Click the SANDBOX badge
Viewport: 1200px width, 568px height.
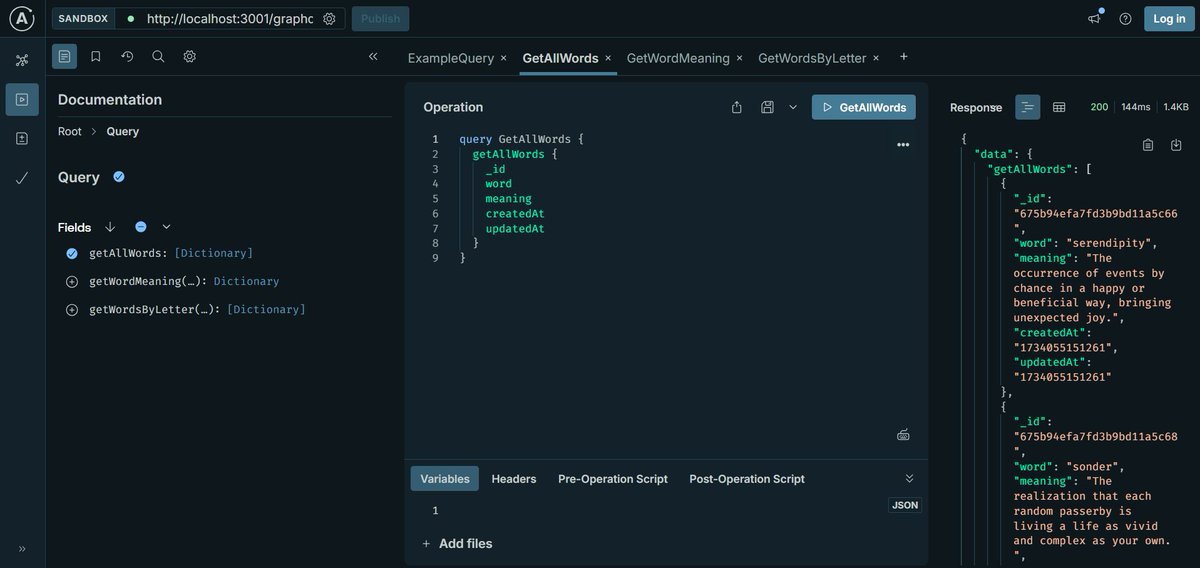[83, 19]
